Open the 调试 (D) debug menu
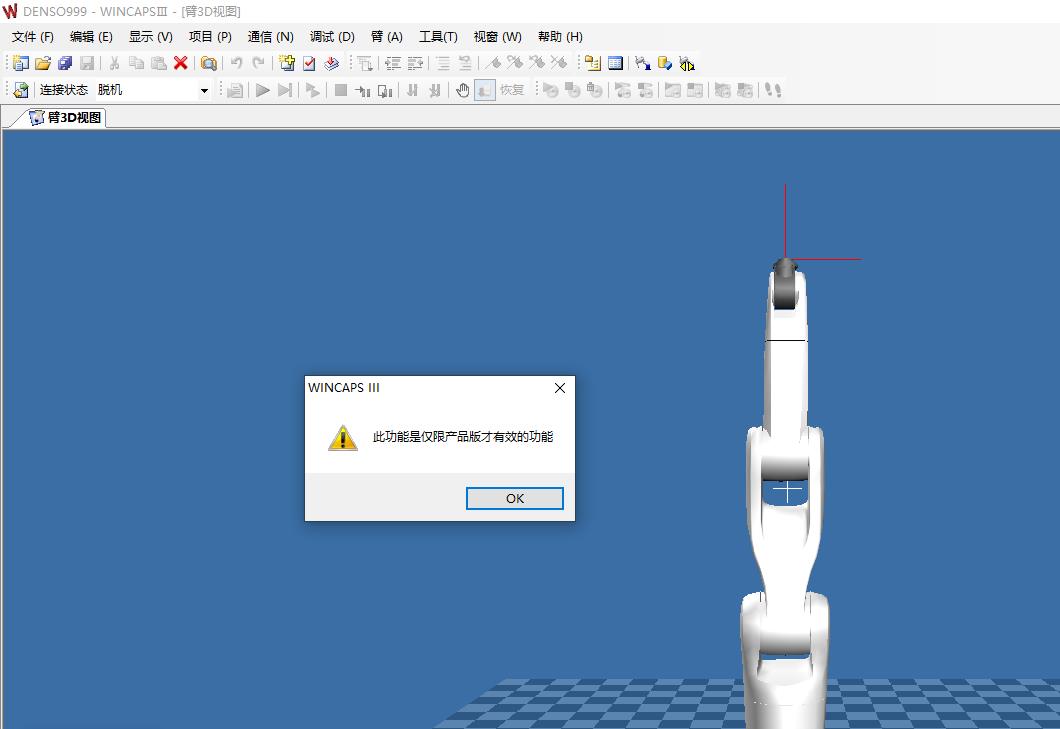This screenshot has height=729, width=1060. [332, 37]
